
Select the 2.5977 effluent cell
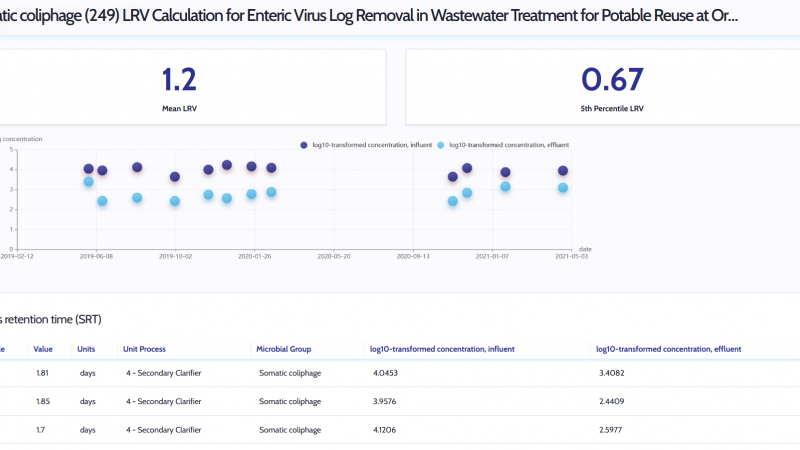(x=610, y=430)
